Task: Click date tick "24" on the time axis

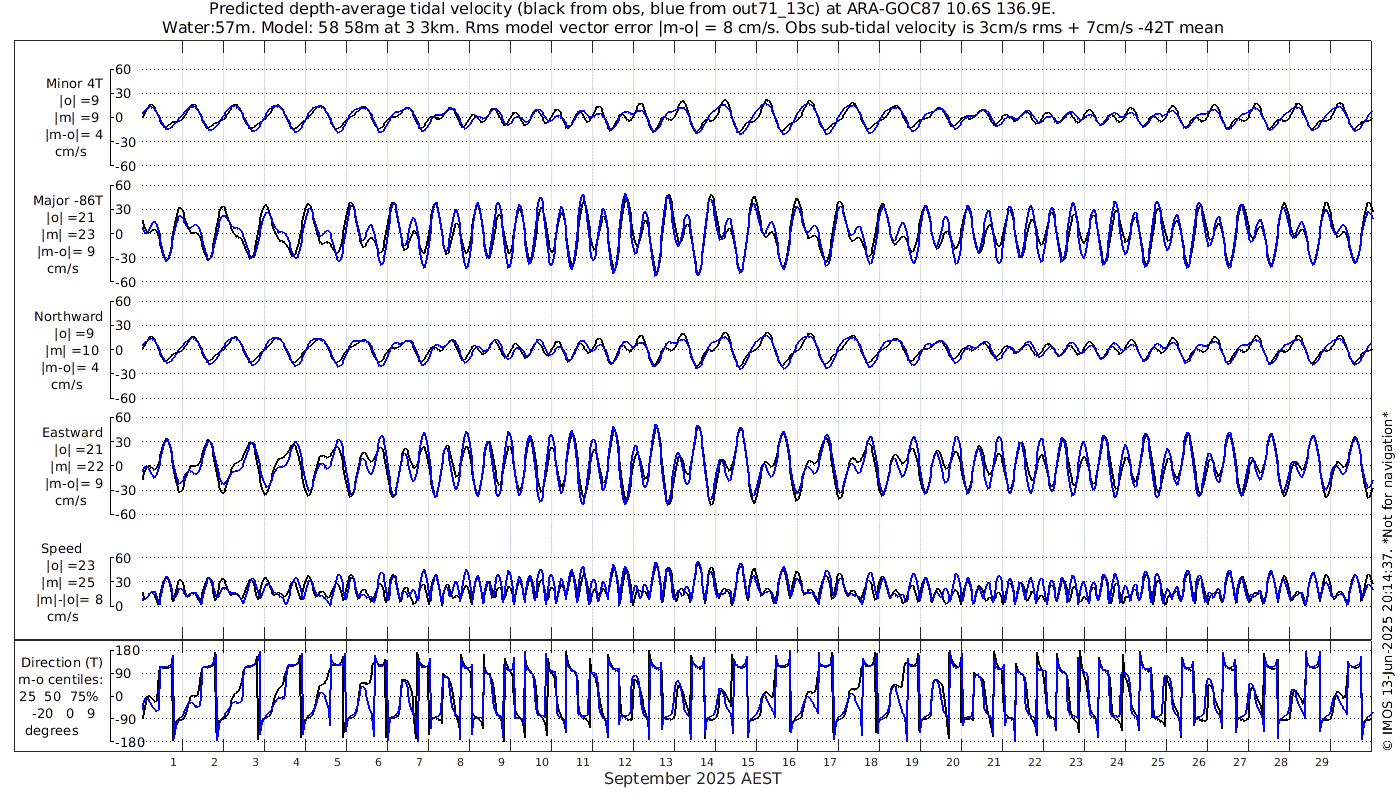Action: pos(1116,762)
